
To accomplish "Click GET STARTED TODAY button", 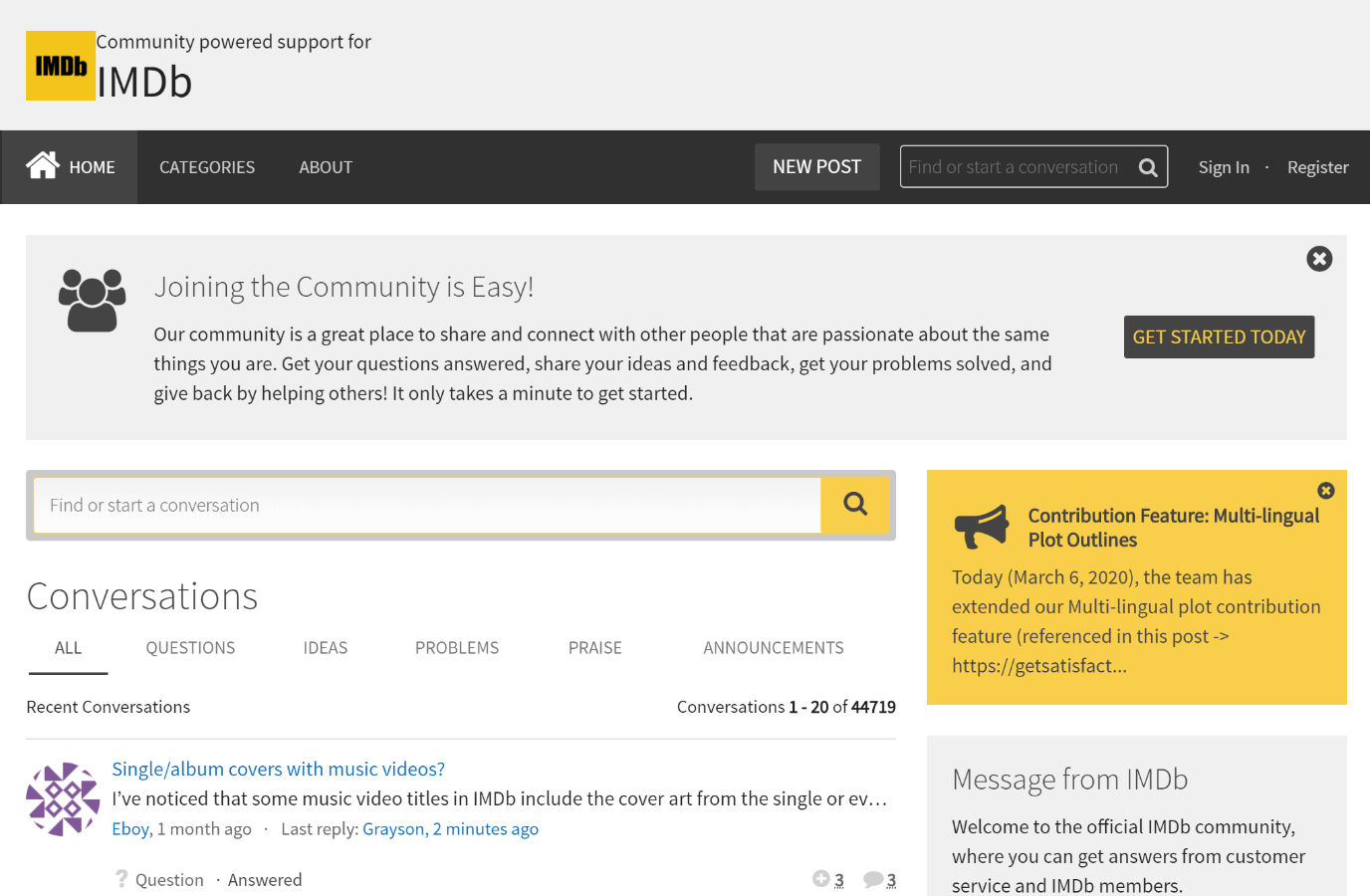I will 1220,336.
